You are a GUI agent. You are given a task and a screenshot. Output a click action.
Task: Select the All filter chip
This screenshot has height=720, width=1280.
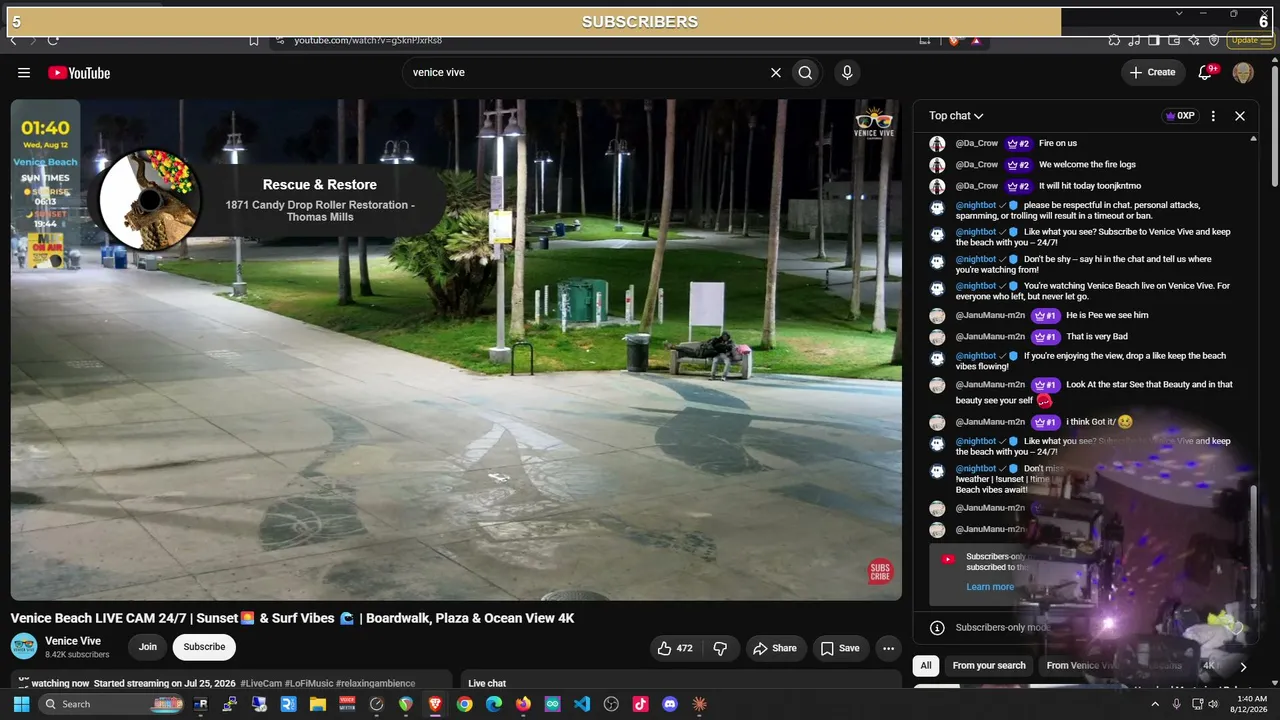[926, 666]
